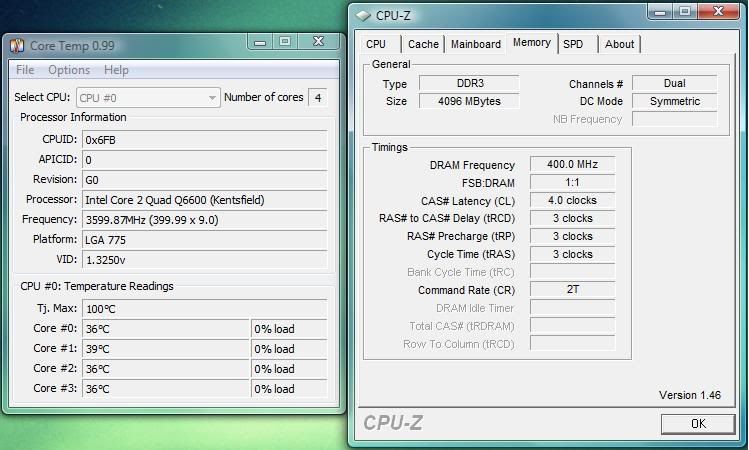Click the APICID value 0
The image size is (749, 450).
[x=204, y=160]
